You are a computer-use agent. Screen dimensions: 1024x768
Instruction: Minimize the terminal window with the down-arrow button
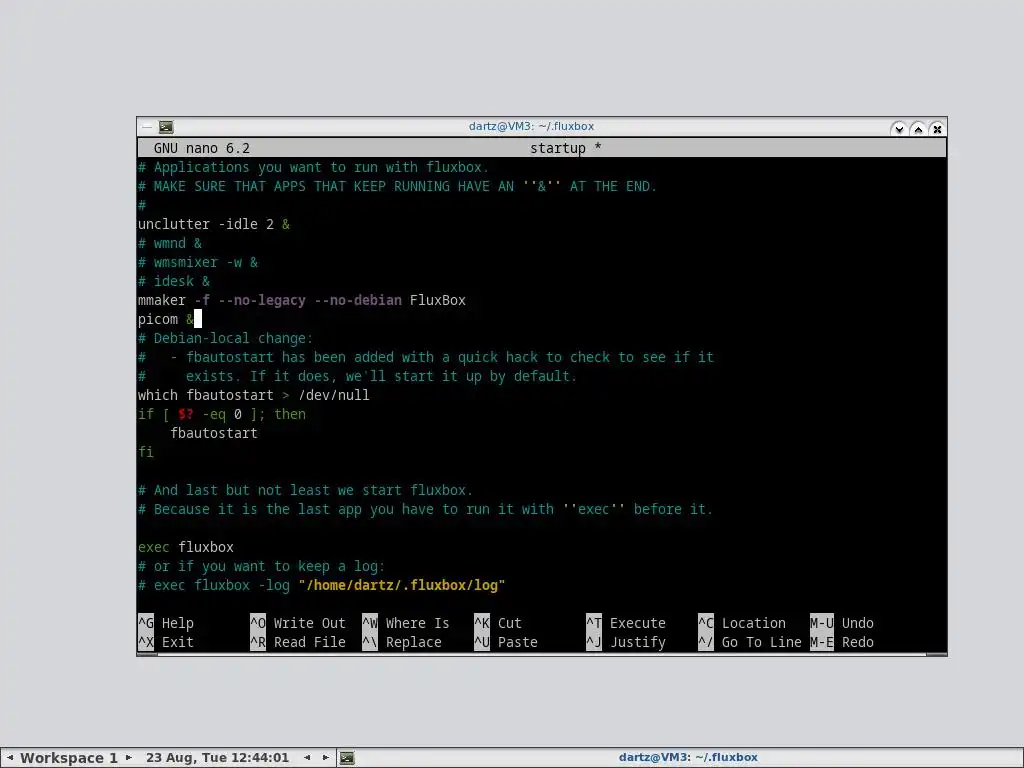(899, 129)
